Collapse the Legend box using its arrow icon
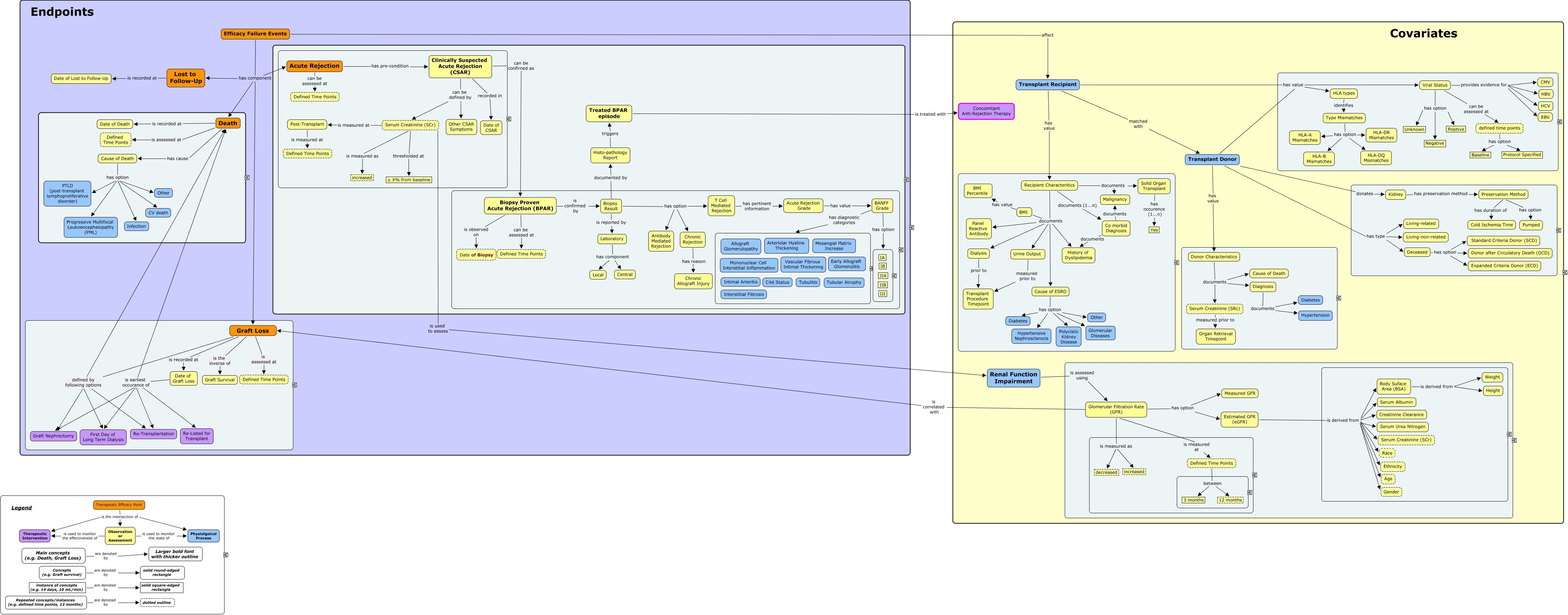1568x615 pixels. 226,555
